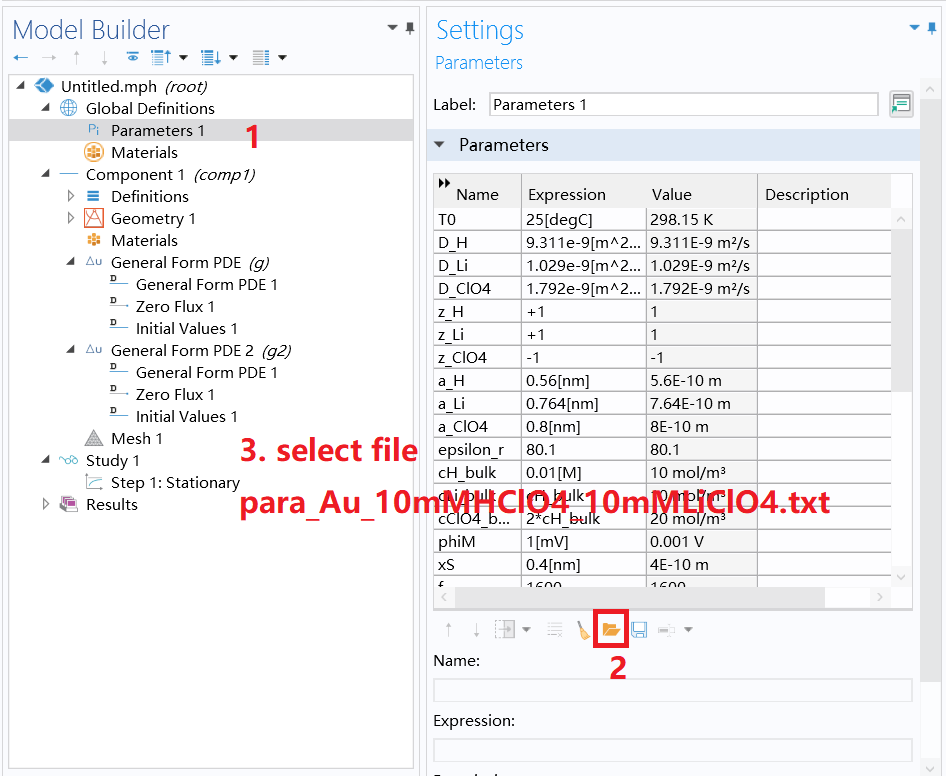
Task: Open the Load from File folder icon
Action: [611, 628]
